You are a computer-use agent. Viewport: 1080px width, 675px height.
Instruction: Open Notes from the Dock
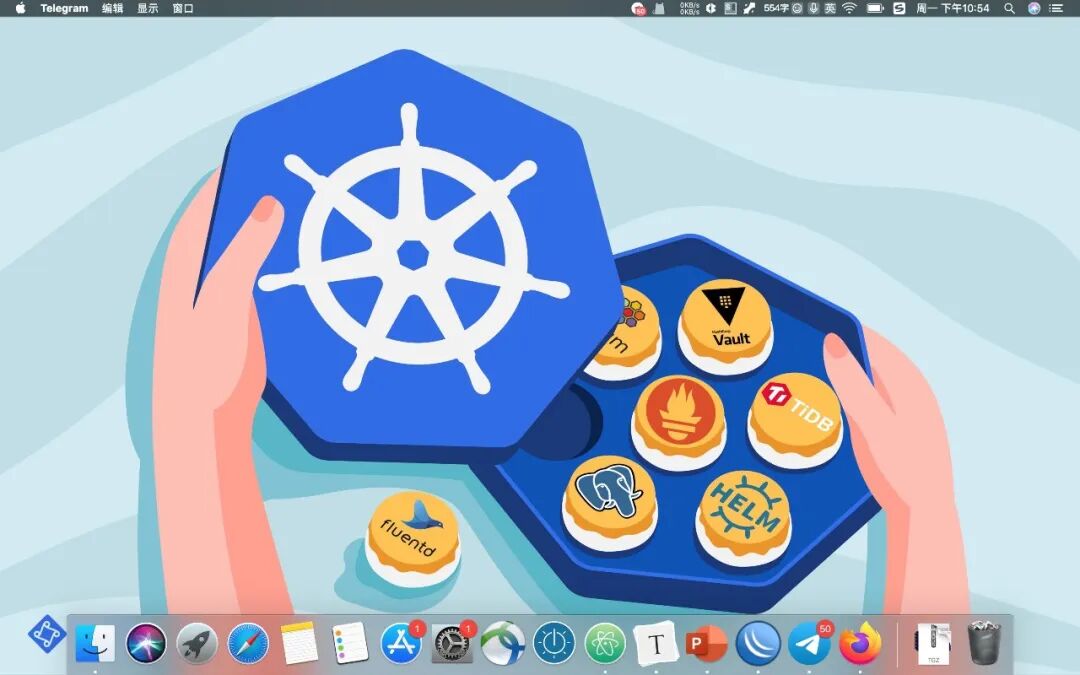pyautogui.click(x=299, y=643)
